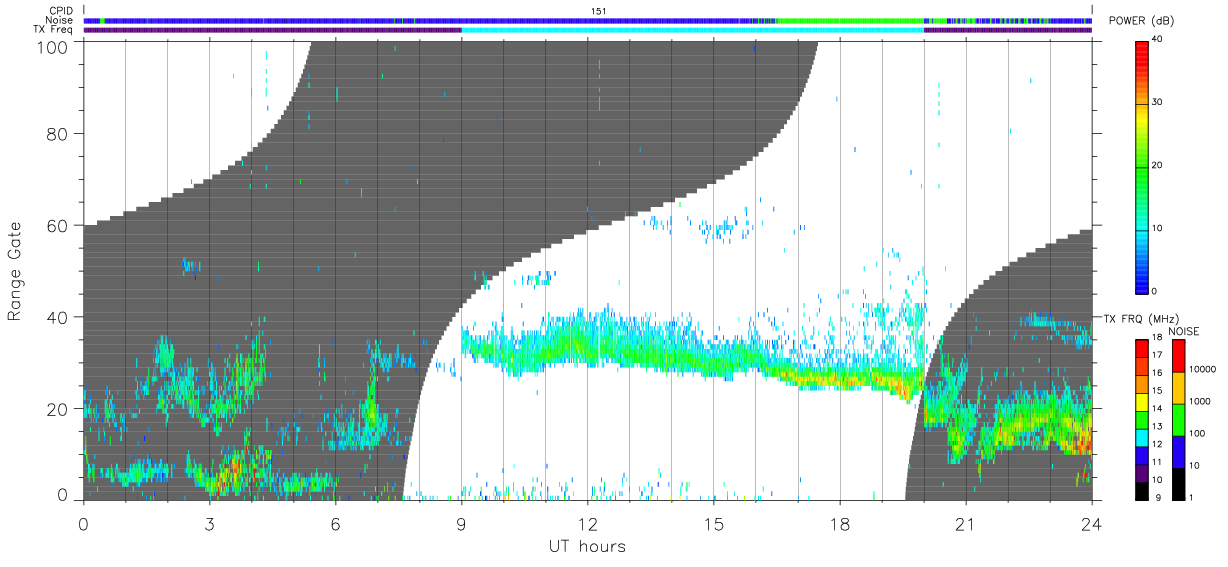Screen dimensions: 1228x567
Task: Pick the orange segment of NOISE scale
Action: click(x=1180, y=387)
